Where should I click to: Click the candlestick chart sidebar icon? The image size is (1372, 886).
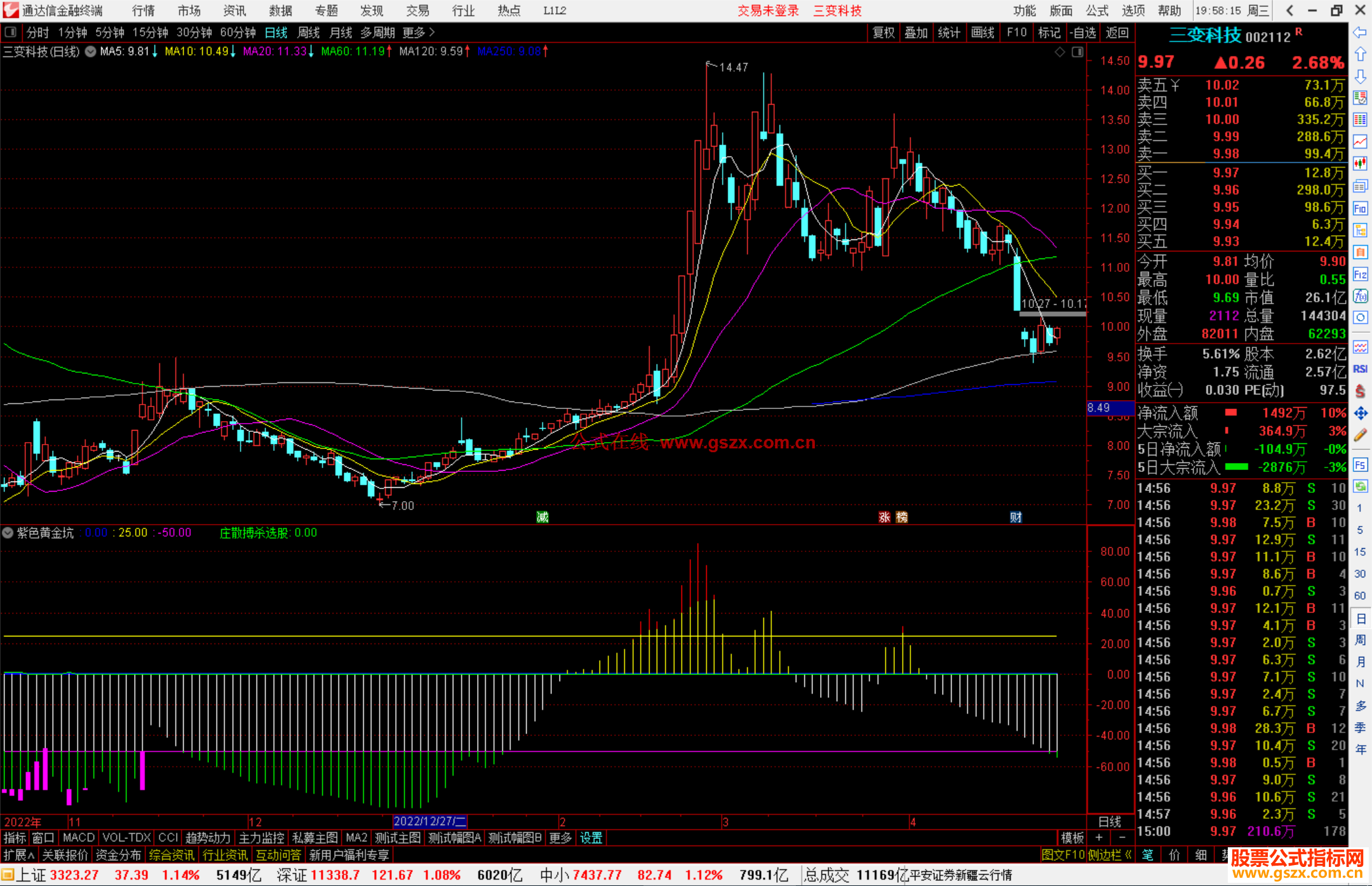click(x=1360, y=164)
